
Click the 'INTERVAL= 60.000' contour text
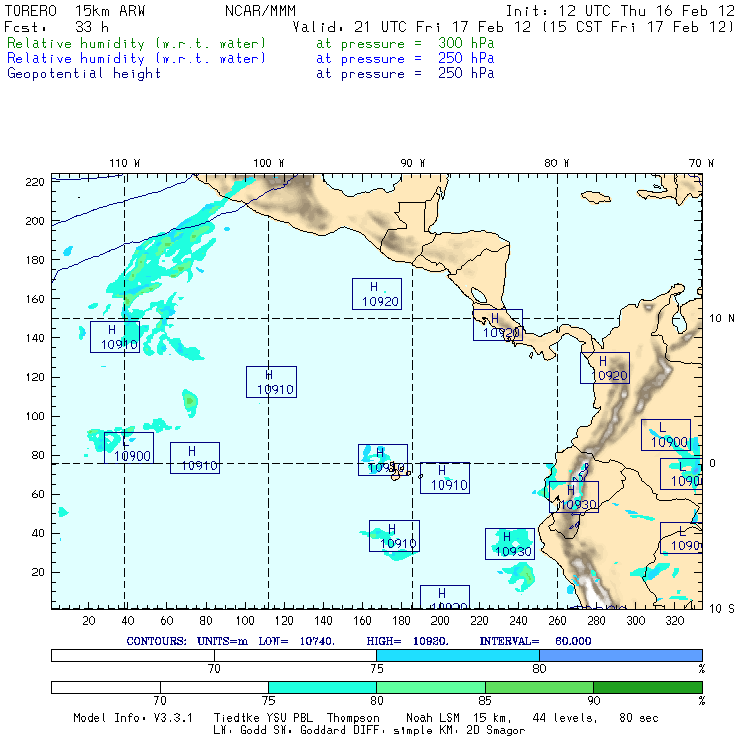535,641
